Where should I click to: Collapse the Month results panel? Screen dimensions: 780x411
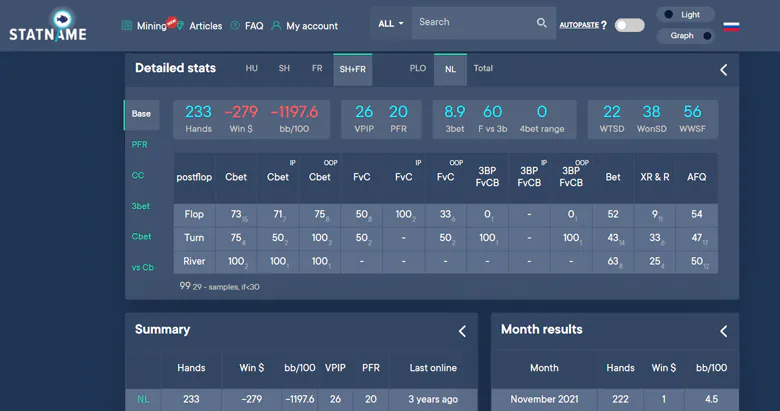[724, 331]
